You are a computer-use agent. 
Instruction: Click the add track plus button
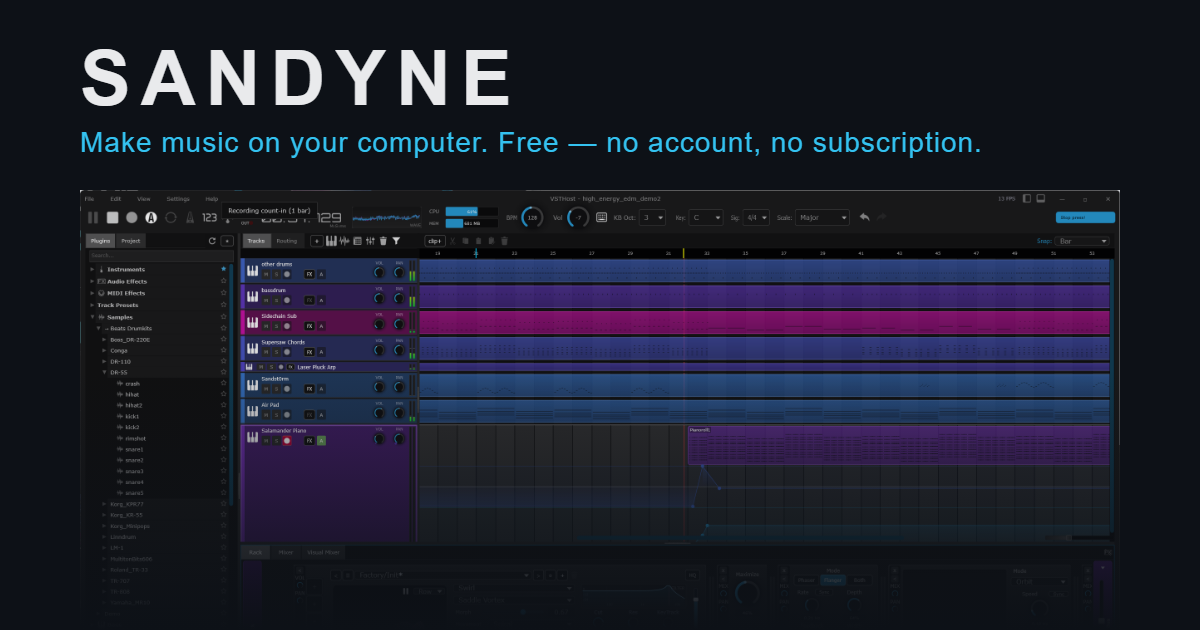coord(317,241)
